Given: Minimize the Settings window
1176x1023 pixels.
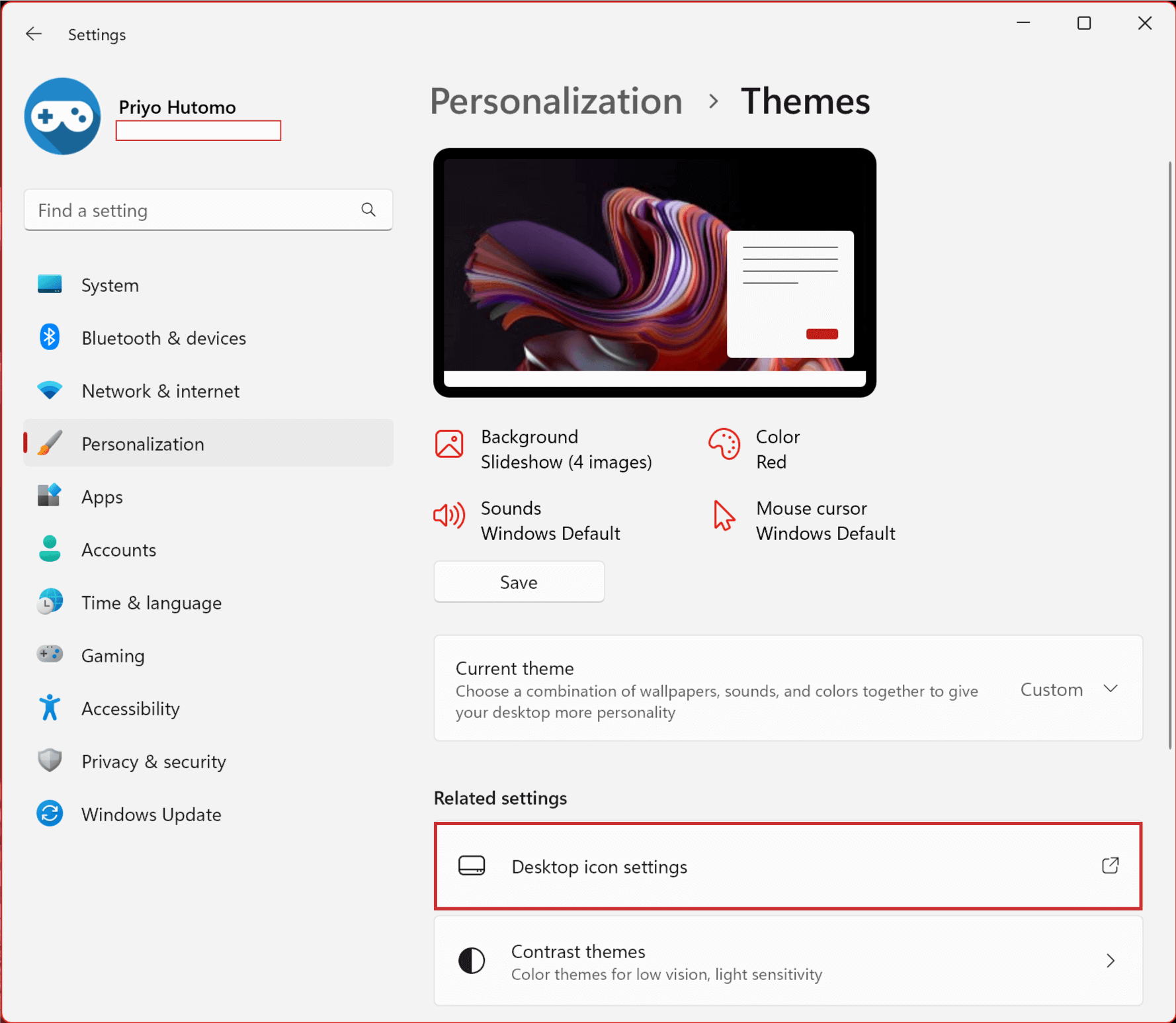Looking at the screenshot, I should click(x=1023, y=23).
